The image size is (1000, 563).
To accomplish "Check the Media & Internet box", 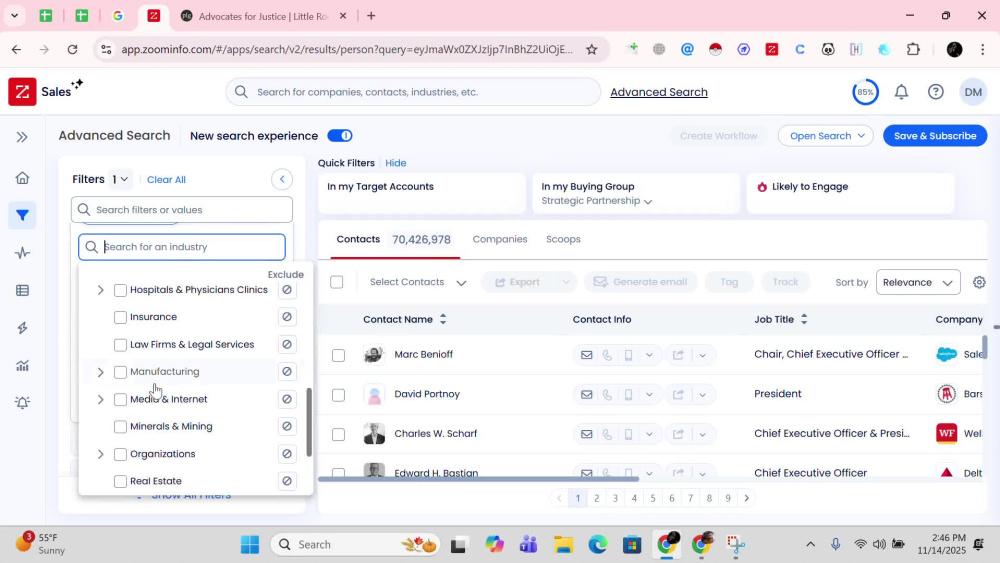I will tap(120, 400).
